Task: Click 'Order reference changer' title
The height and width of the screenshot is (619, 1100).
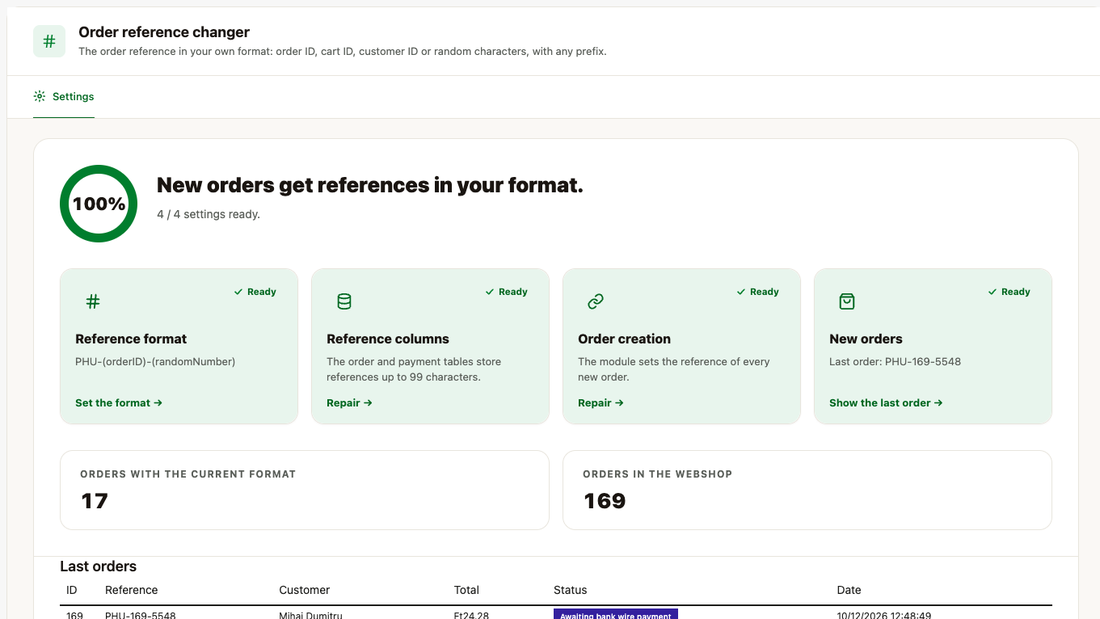Action: click(x=164, y=32)
